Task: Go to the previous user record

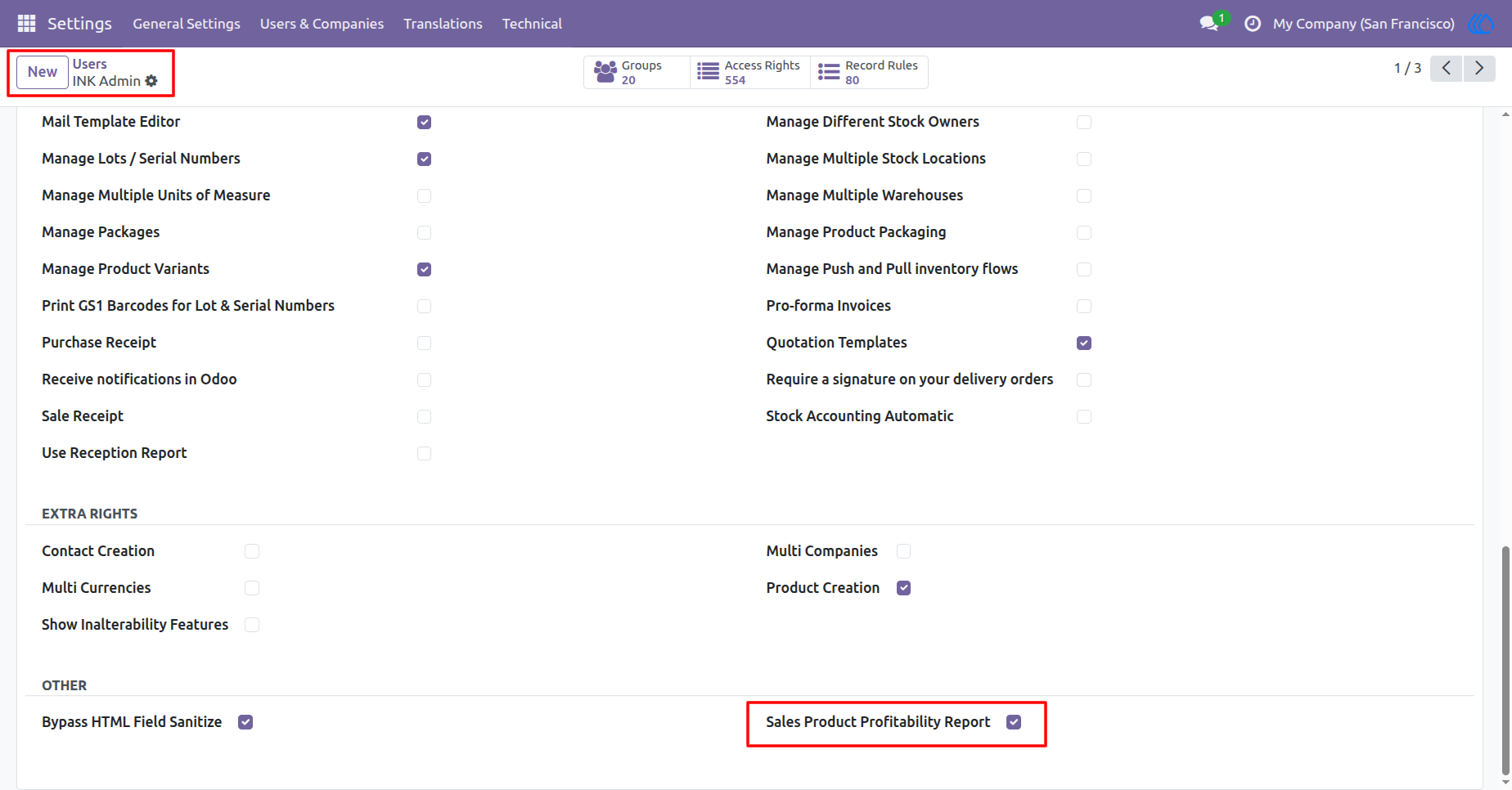Action: (1447, 68)
